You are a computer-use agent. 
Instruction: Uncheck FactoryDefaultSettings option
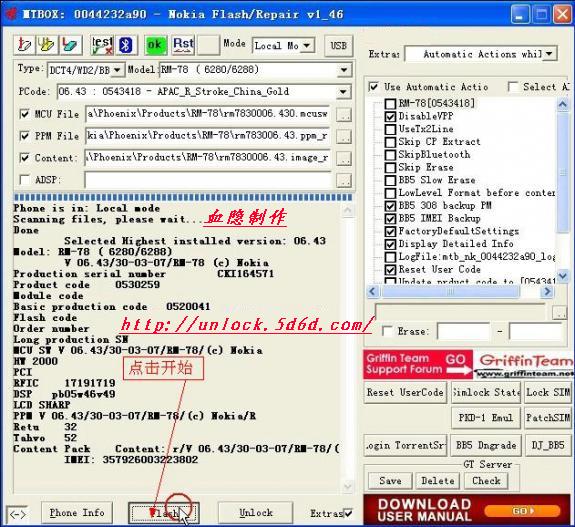(x=390, y=232)
